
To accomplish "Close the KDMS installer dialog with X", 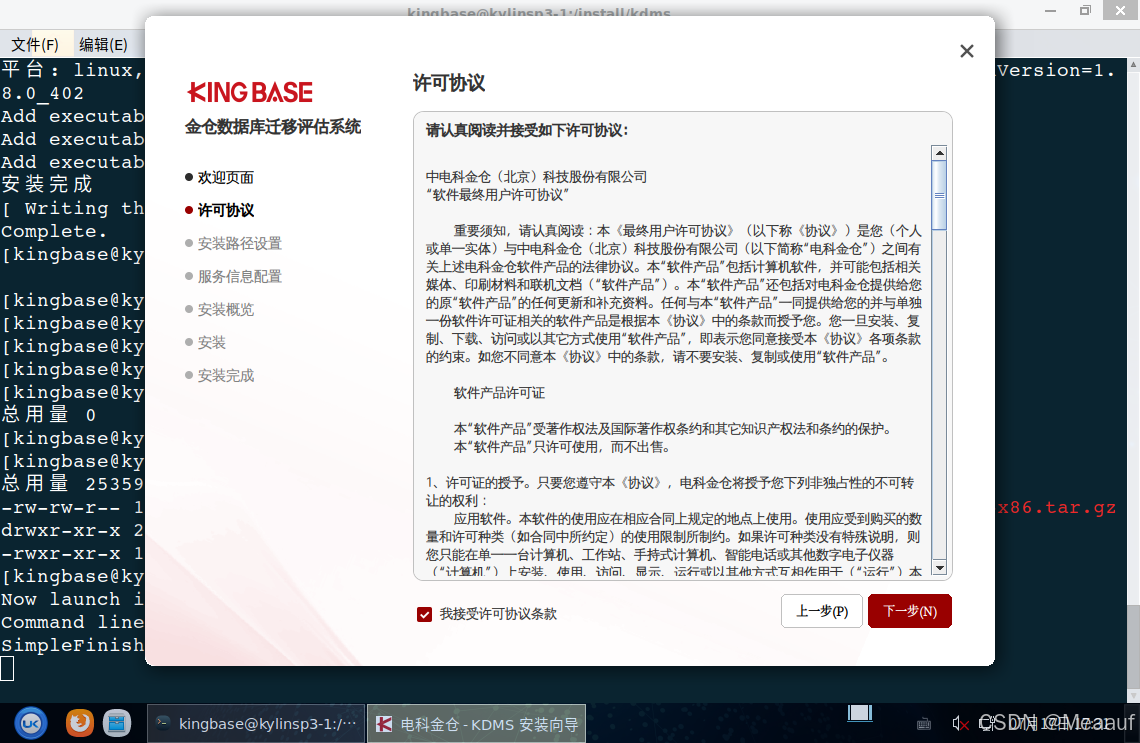I will pyautogui.click(x=966, y=51).
